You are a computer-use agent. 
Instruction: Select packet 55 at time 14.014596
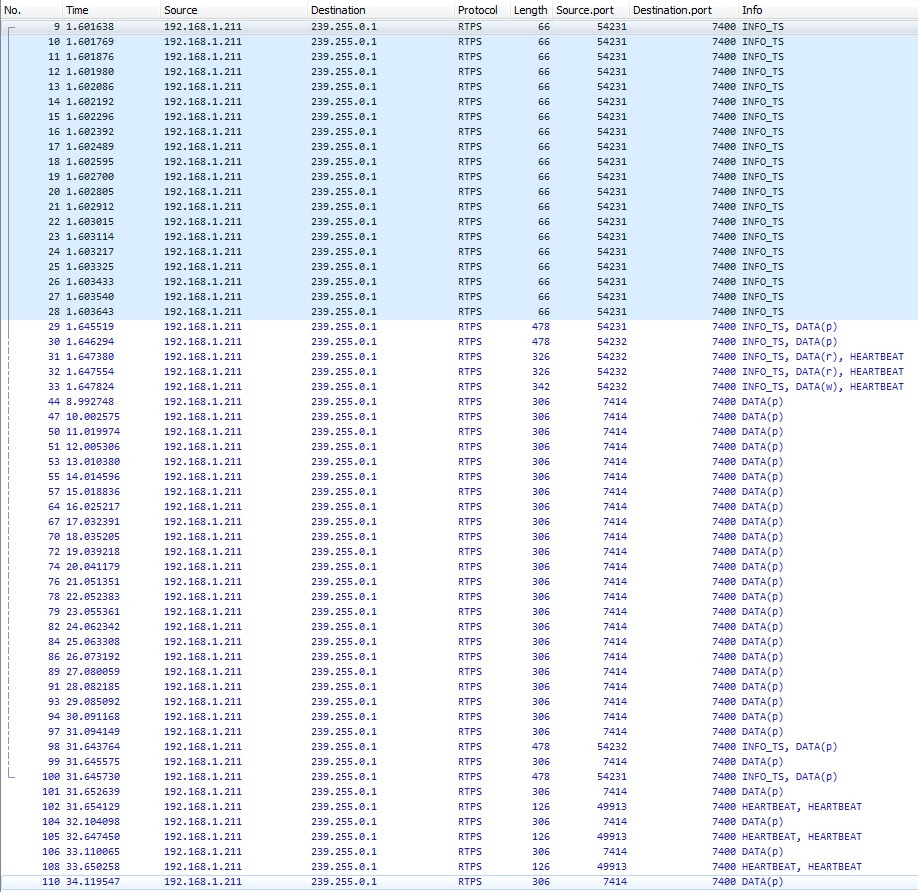coord(459,476)
